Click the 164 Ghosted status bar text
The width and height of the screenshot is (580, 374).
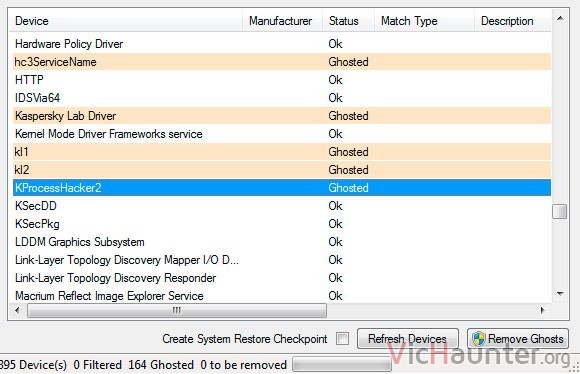(161, 365)
